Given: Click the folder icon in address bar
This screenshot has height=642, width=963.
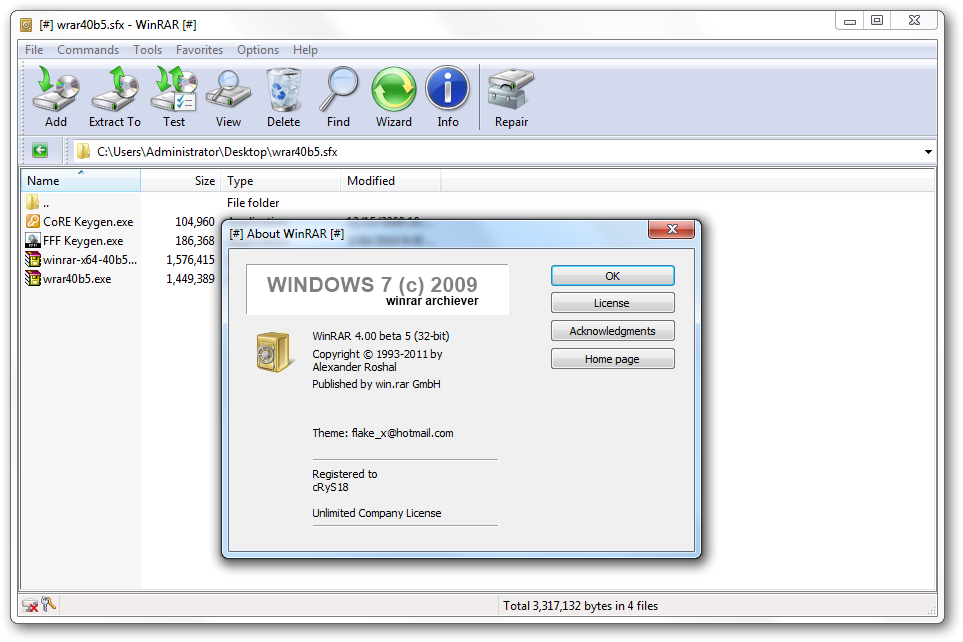Looking at the screenshot, I should pos(84,151).
